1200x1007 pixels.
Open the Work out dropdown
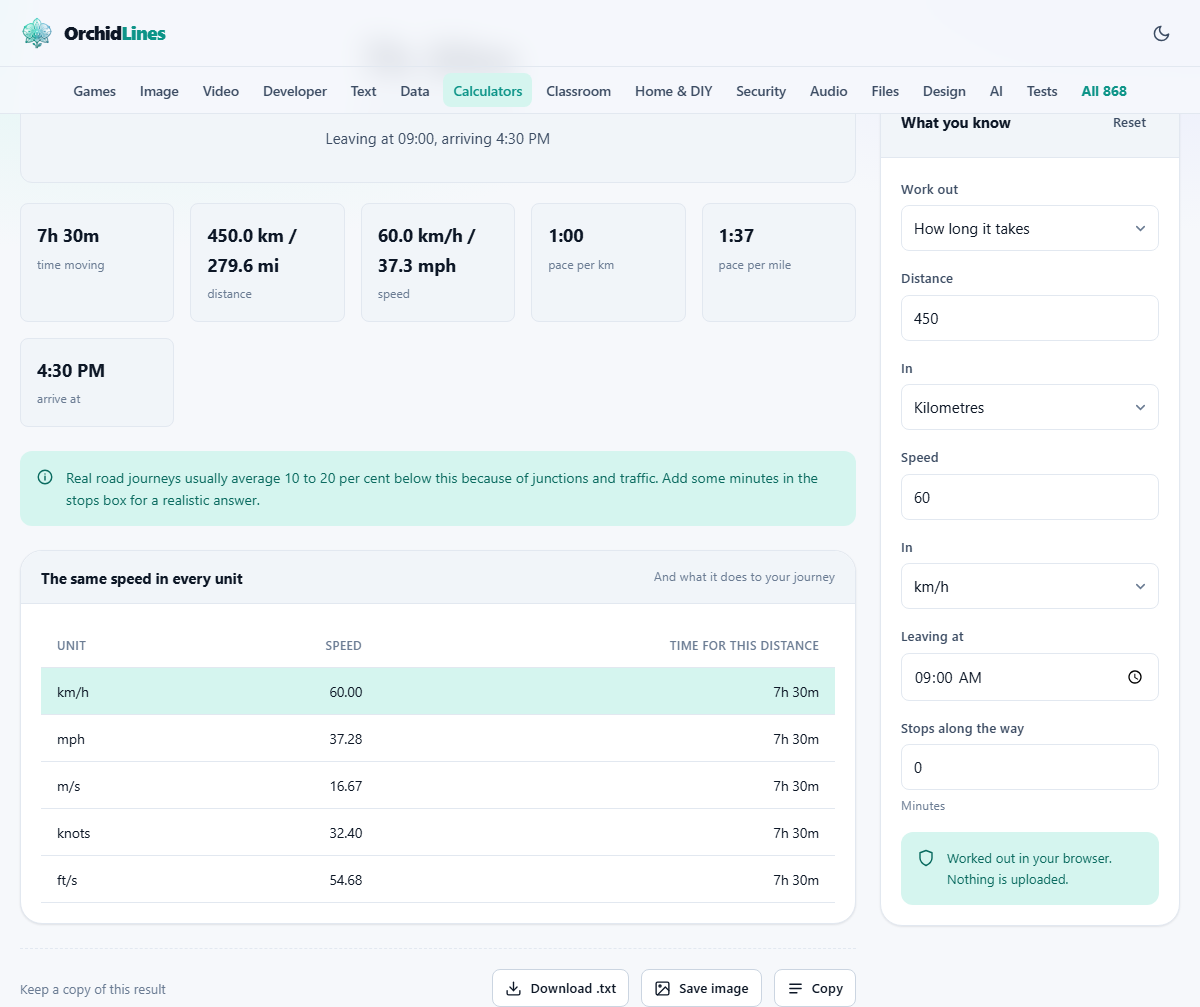(x=1029, y=228)
